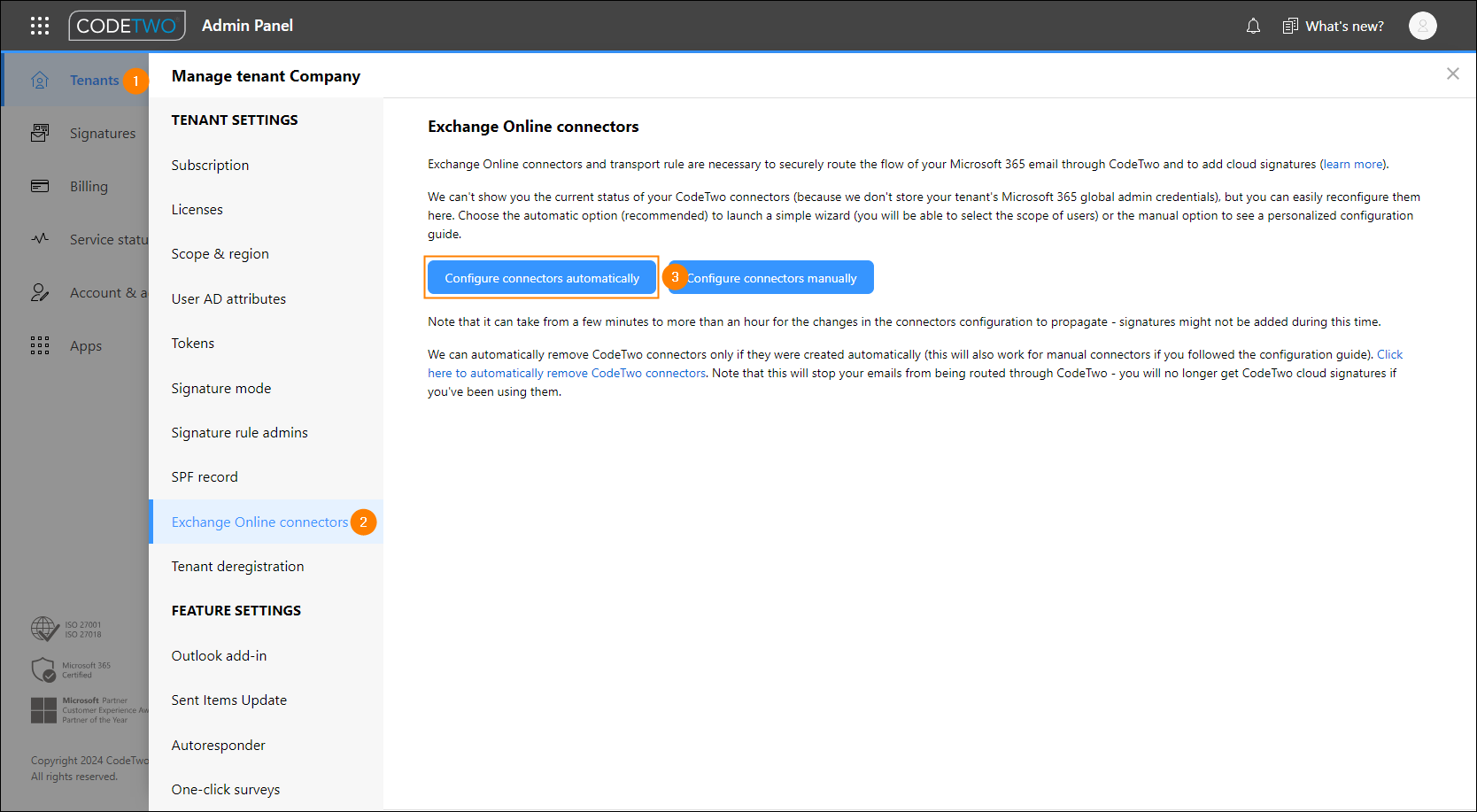
Task: Click Configure connectors manually button
Action: click(x=771, y=277)
